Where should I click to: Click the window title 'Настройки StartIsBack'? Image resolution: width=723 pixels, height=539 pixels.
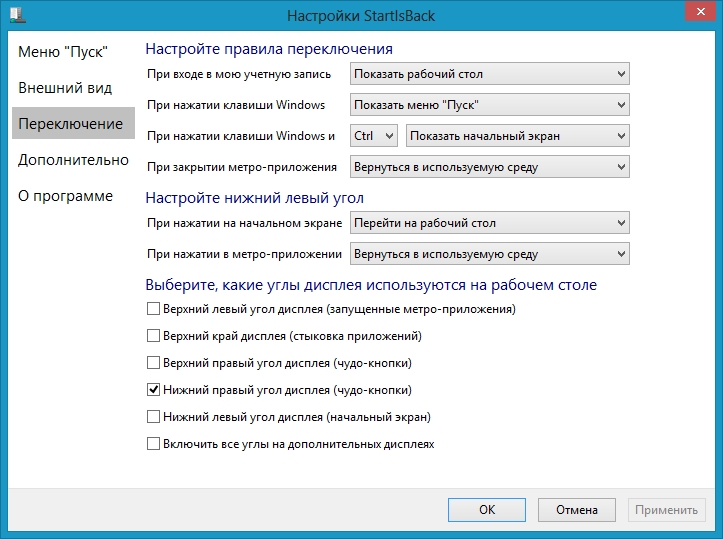(x=361, y=16)
